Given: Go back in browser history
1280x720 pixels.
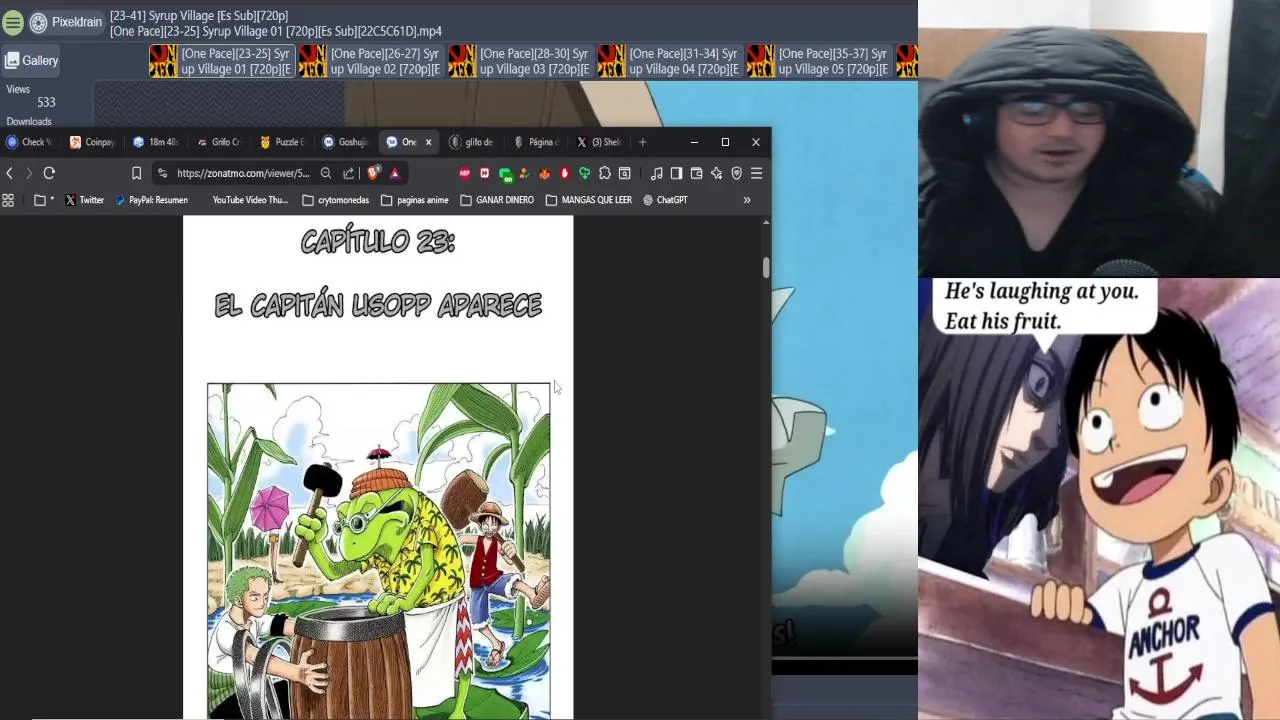Looking at the screenshot, I should tap(9, 173).
